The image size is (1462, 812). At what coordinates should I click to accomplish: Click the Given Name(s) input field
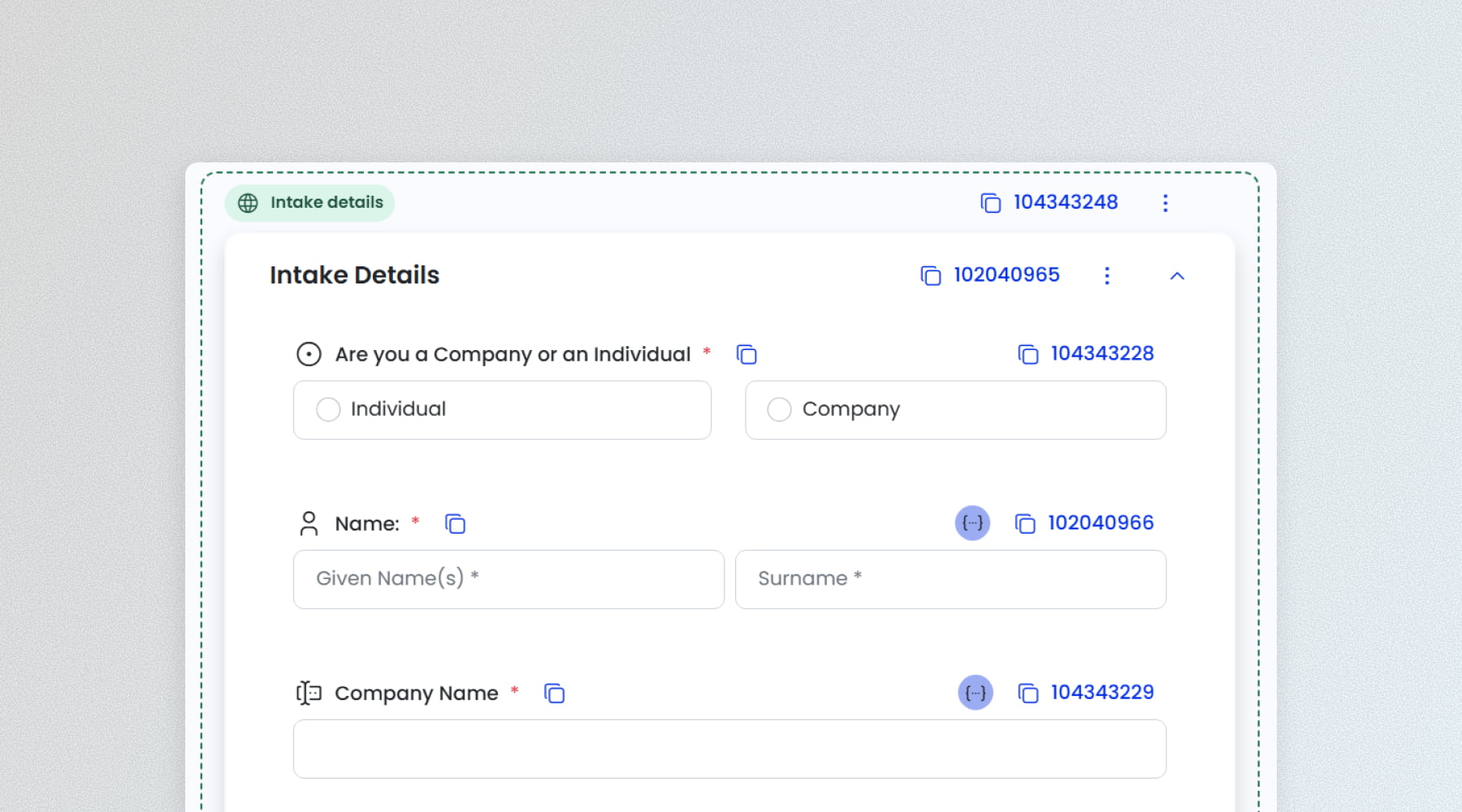pyautogui.click(x=508, y=579)
